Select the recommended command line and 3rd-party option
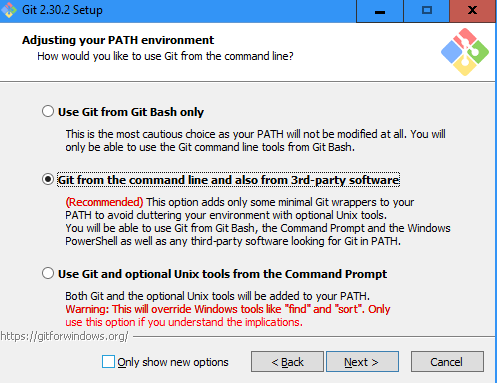The width and height of the screenshot is (497, 383). tap(48, 179)
